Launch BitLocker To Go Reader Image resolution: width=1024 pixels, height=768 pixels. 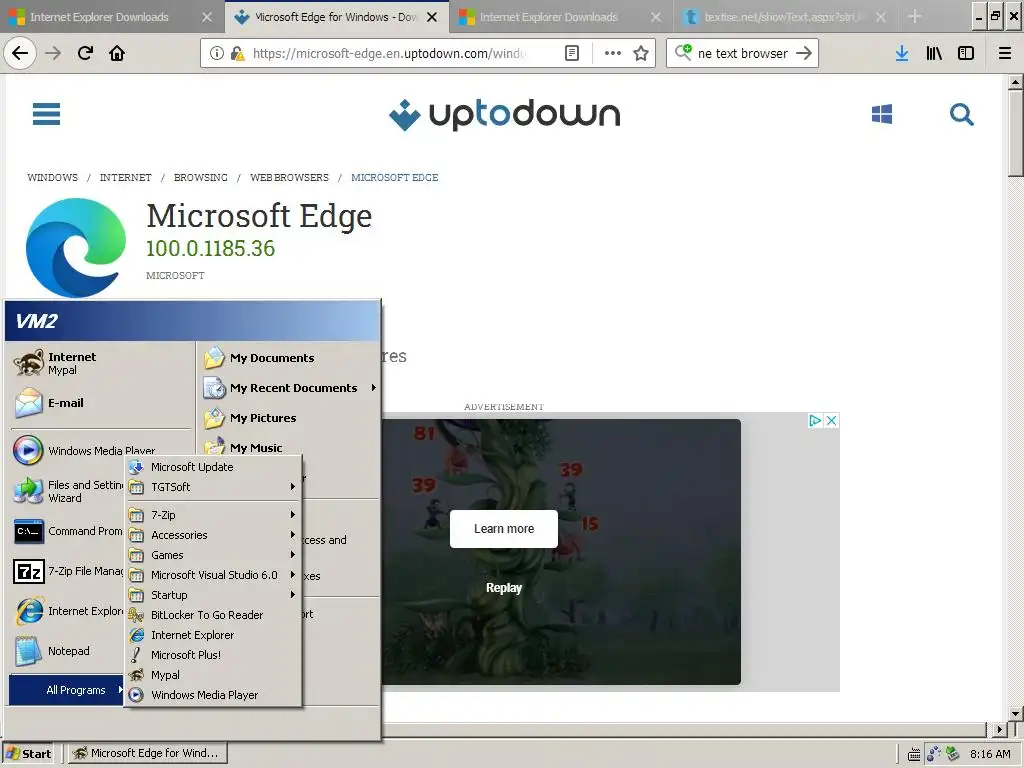[214, 615]
